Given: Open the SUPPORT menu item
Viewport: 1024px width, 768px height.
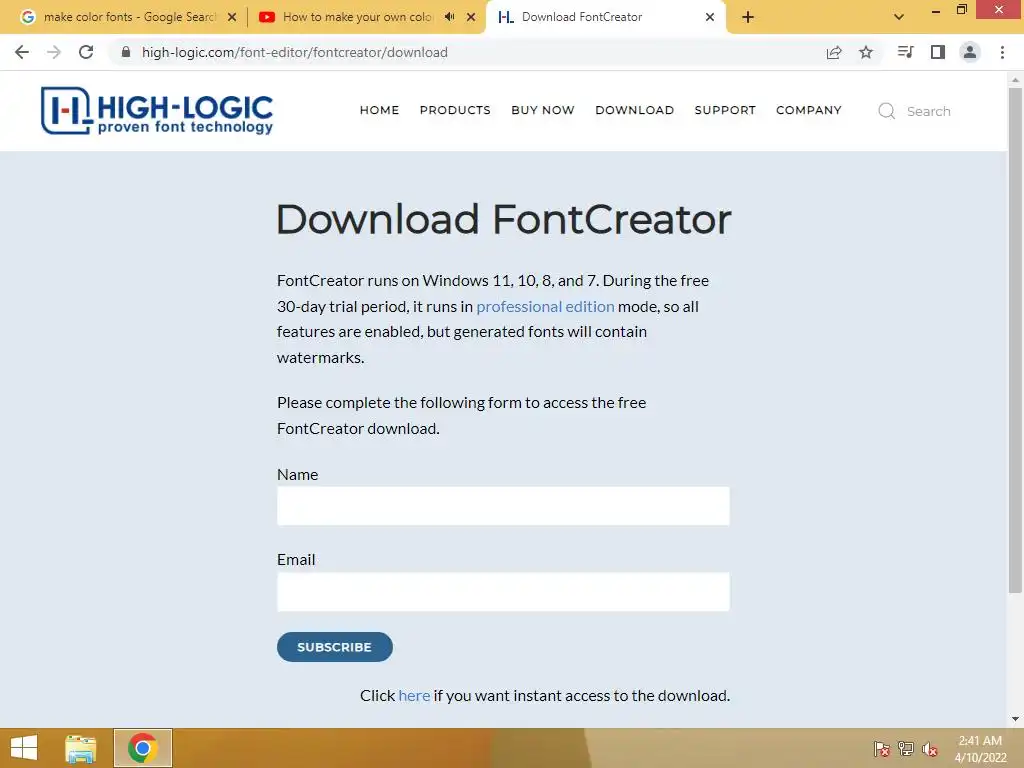Looking at the screenshot, I should 725,110.
